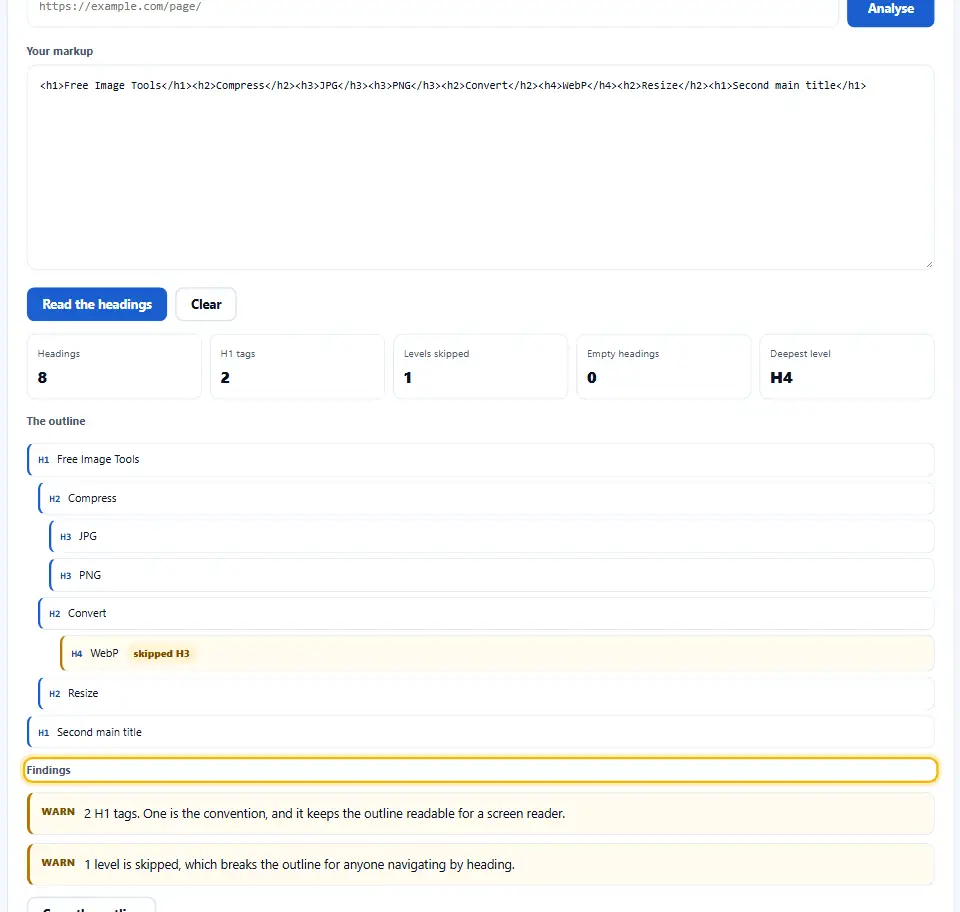Select the 'JPG' H3 outline row
This screenshot has height=912, width=960.
point(492,537)
